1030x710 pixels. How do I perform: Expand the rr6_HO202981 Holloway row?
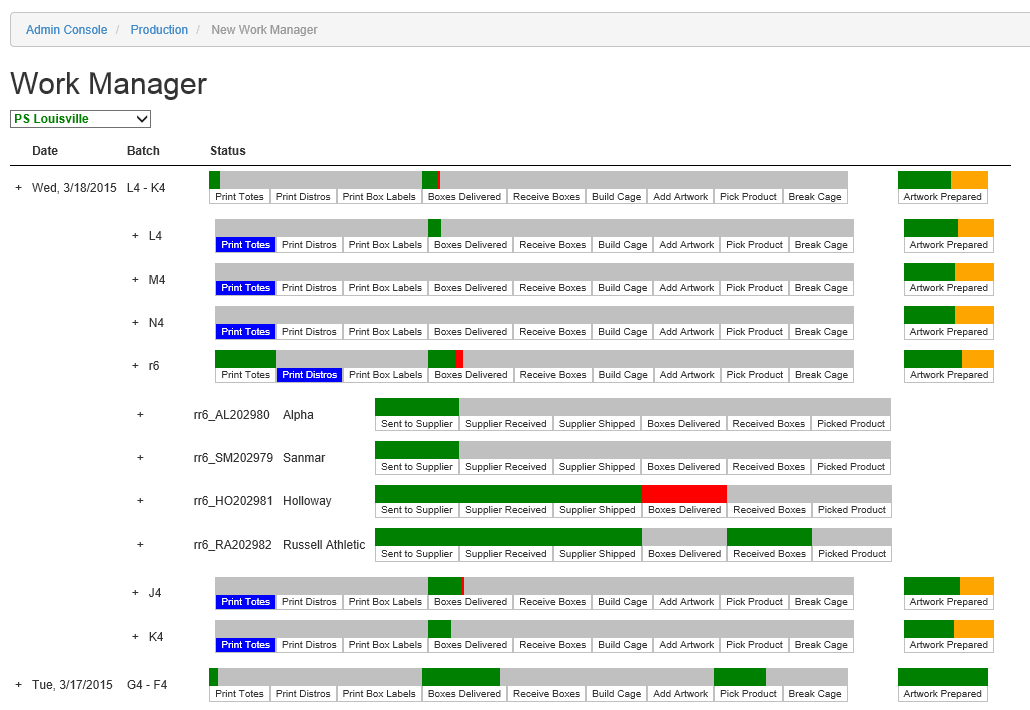click(140, 501)
